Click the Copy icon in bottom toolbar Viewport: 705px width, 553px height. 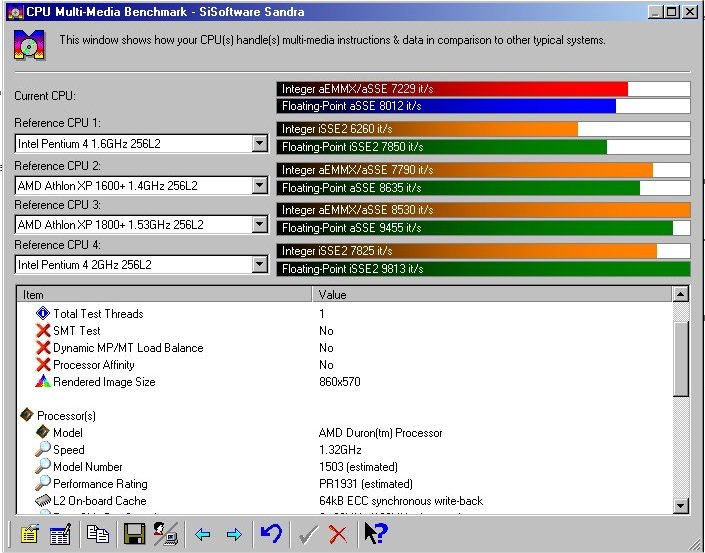point(97,534)
